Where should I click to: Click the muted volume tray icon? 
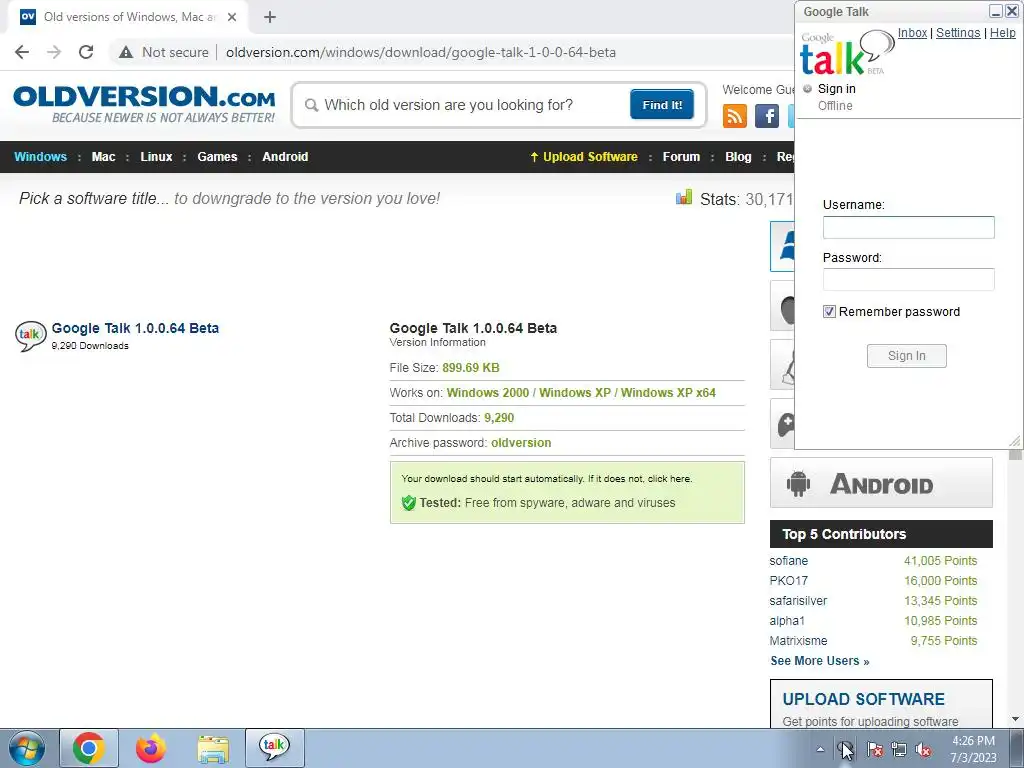coord(923,750)
